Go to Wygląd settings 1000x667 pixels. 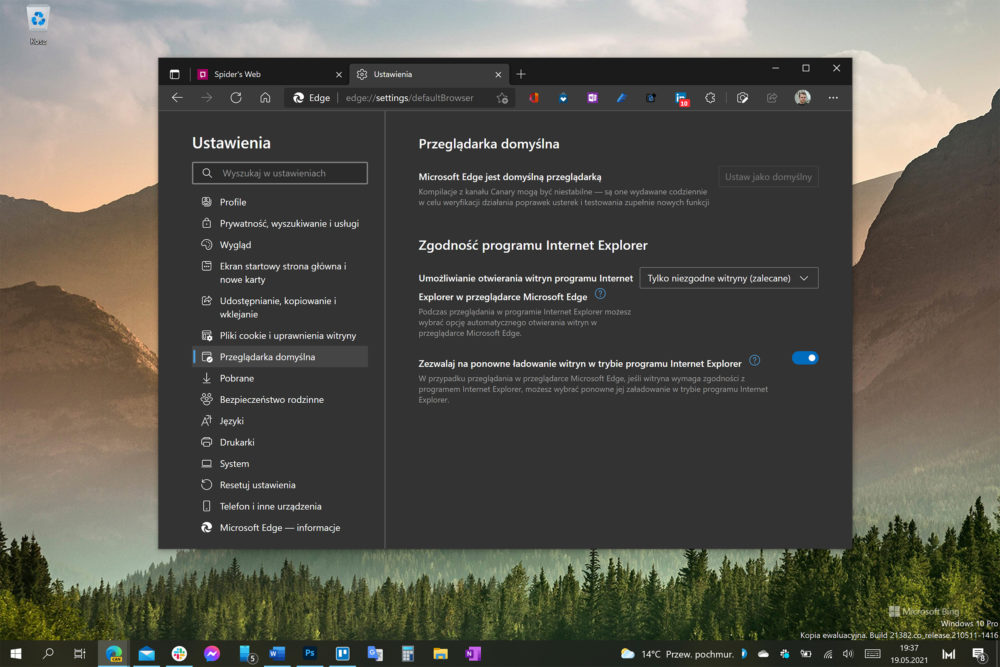click(280, 245)
